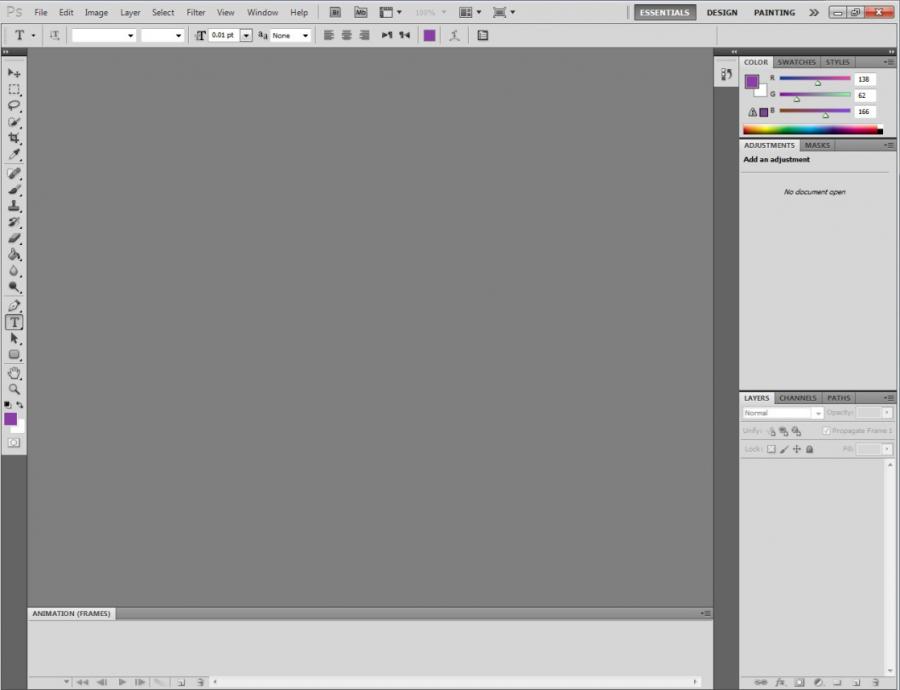Image resolution: width=900 pixels, height=690 pixels.
Task: Open the Image menu
Action: 96,12
